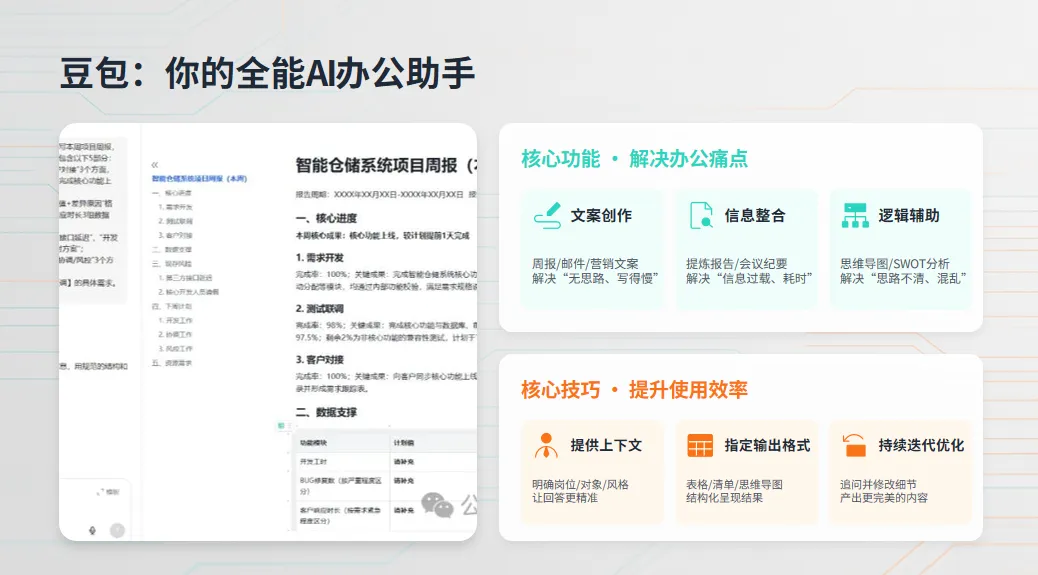Viewport: 1038px width, 575px height.
Task: Click the 逻辑辅助 hierarchy chart icon
Action: [855, 216]
